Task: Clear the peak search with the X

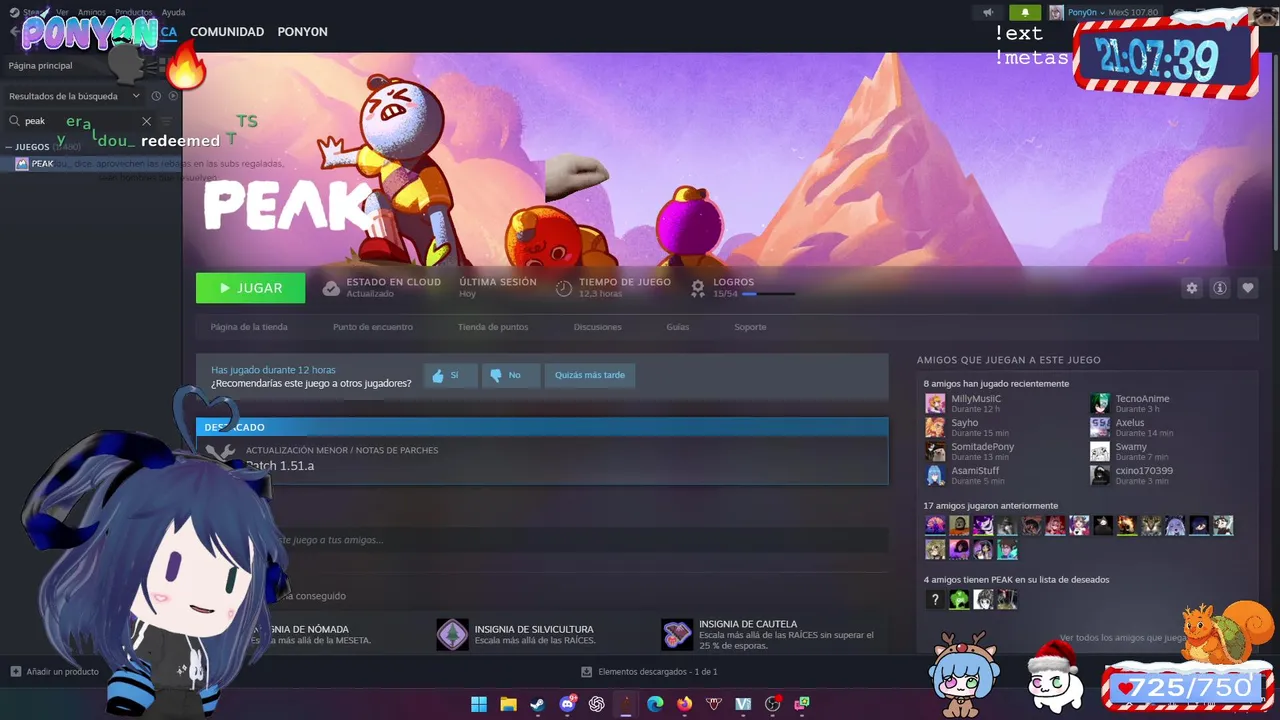Action: click(x=146, y=121)
